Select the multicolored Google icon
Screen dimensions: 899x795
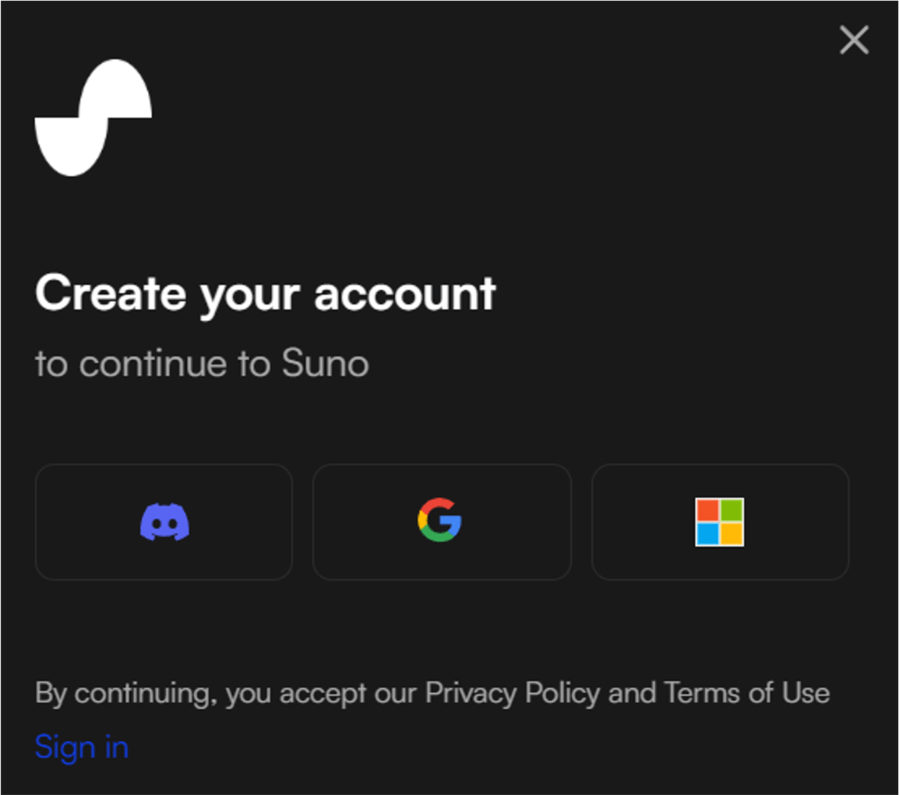tap(440, 520)
